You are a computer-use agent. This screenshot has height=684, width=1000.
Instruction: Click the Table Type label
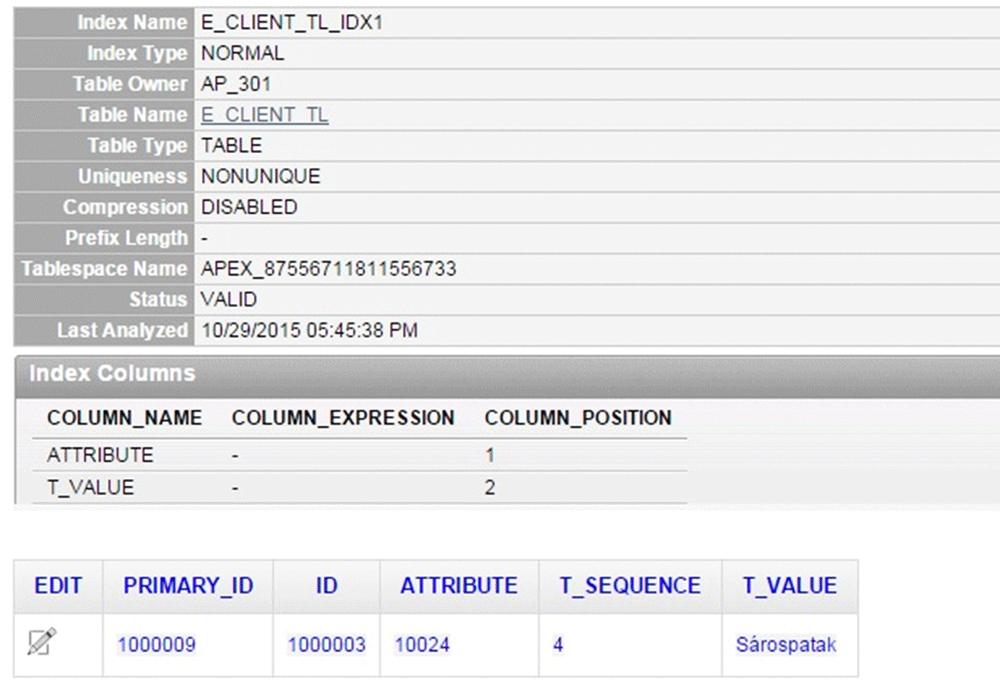[137, 145]
